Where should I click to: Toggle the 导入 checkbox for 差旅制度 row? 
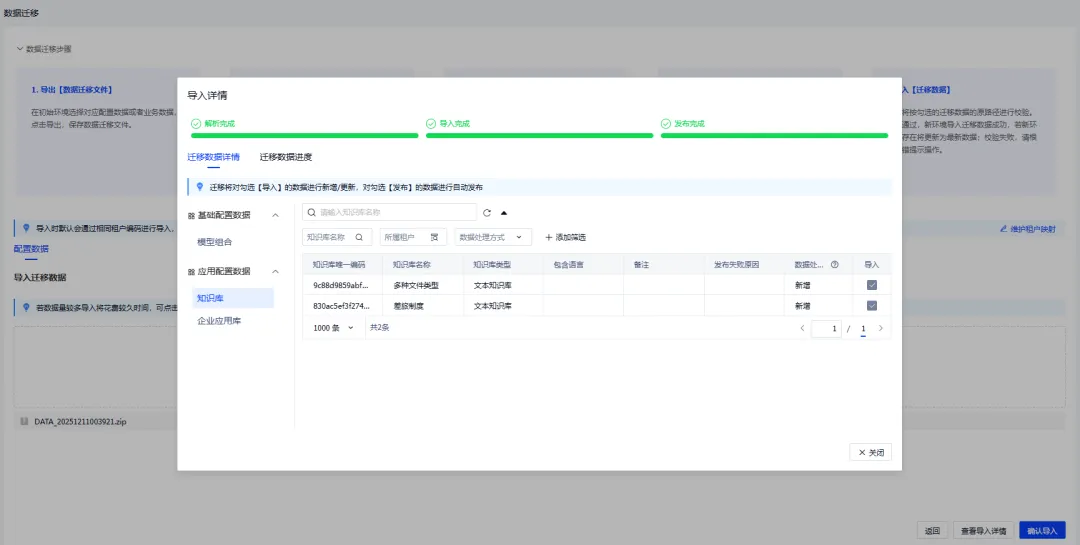click(871, 306)
